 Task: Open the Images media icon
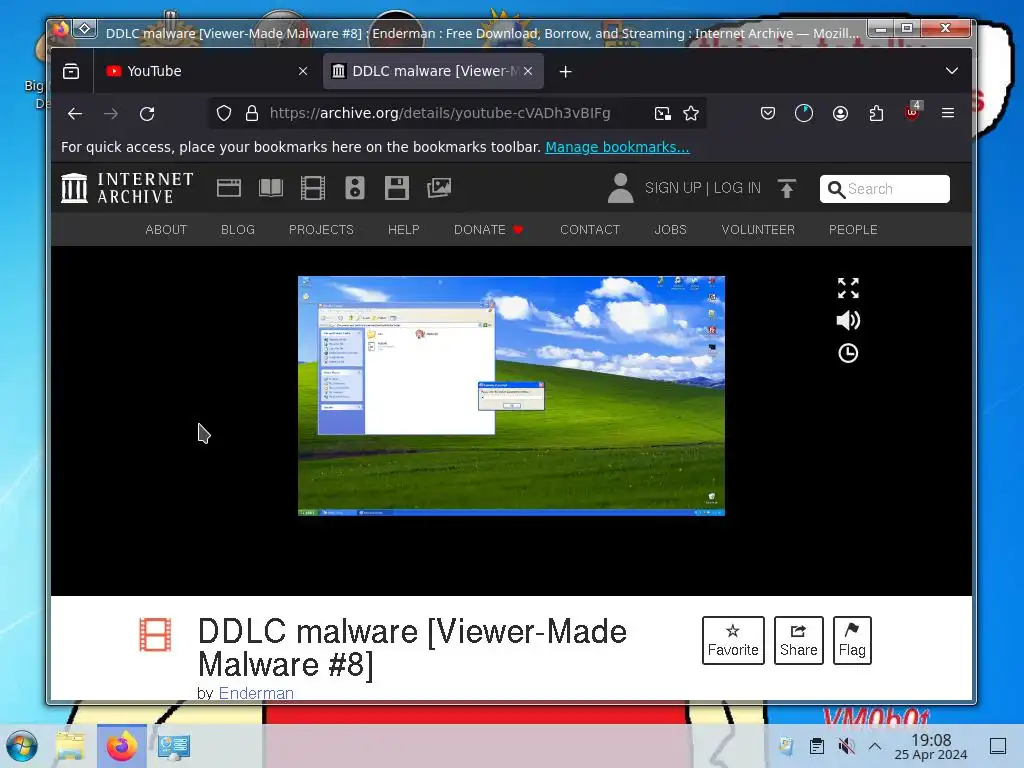click(439, 188)
